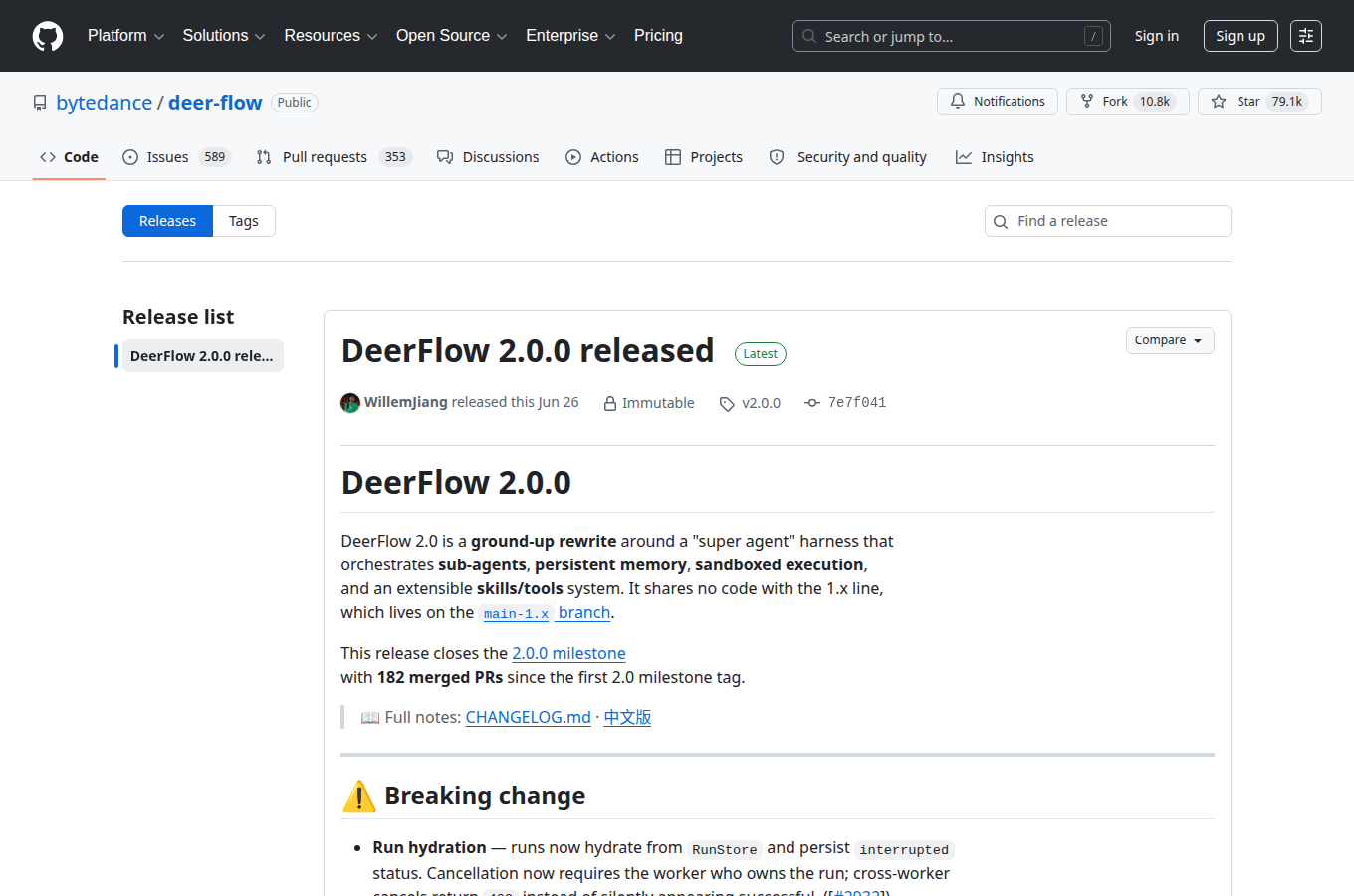
Task: Switch to the Security and quality tab
Action: pyautogui.click(x=848, y=157)
